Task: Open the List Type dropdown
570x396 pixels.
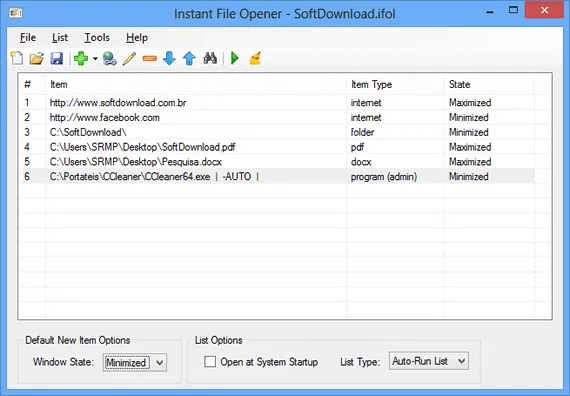Action: 429,361
